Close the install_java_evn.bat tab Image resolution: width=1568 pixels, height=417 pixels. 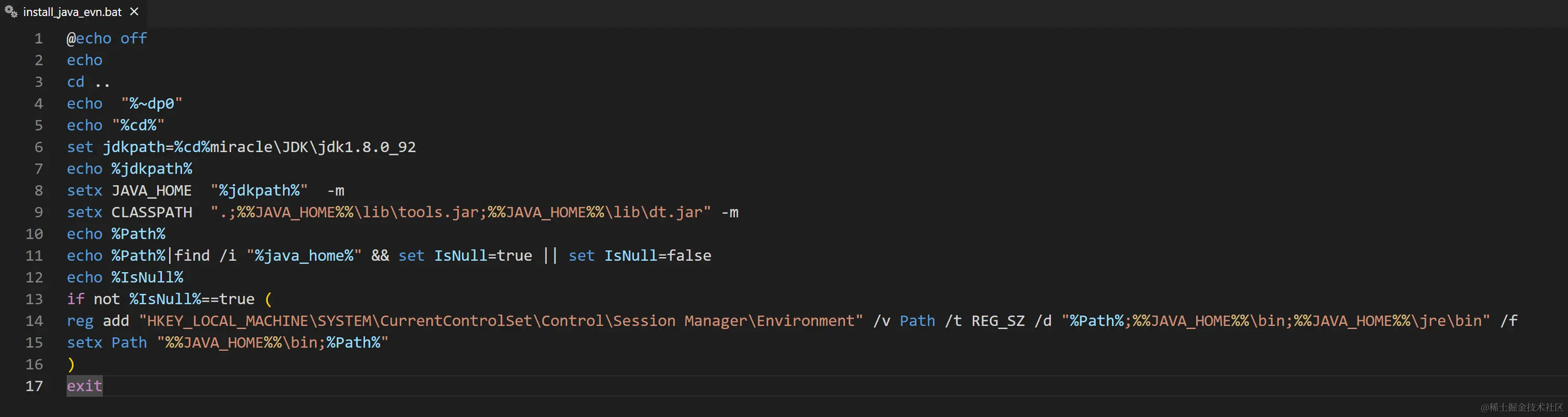point(134,11)
